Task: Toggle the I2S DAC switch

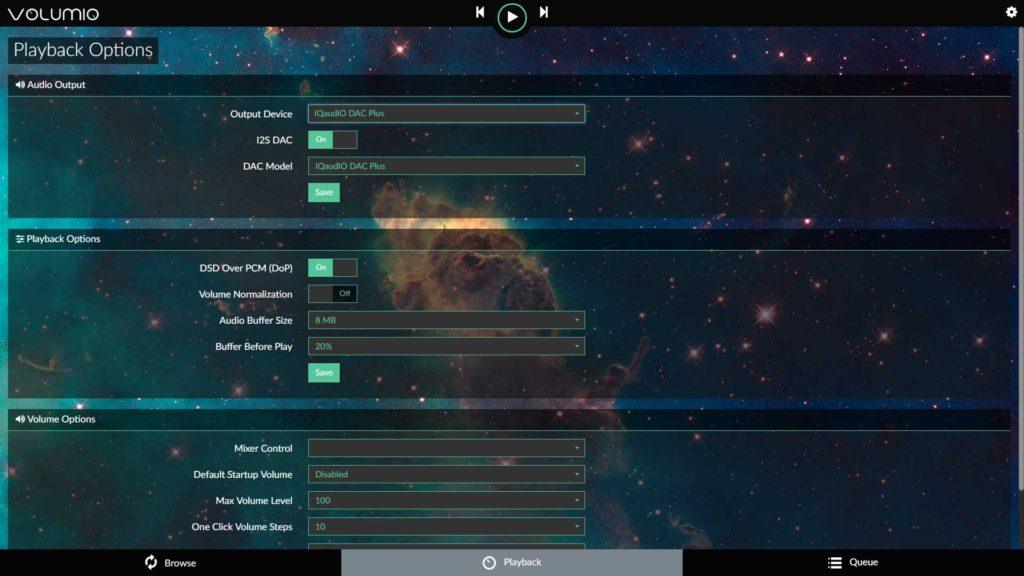Action: (x=332, y=140)
